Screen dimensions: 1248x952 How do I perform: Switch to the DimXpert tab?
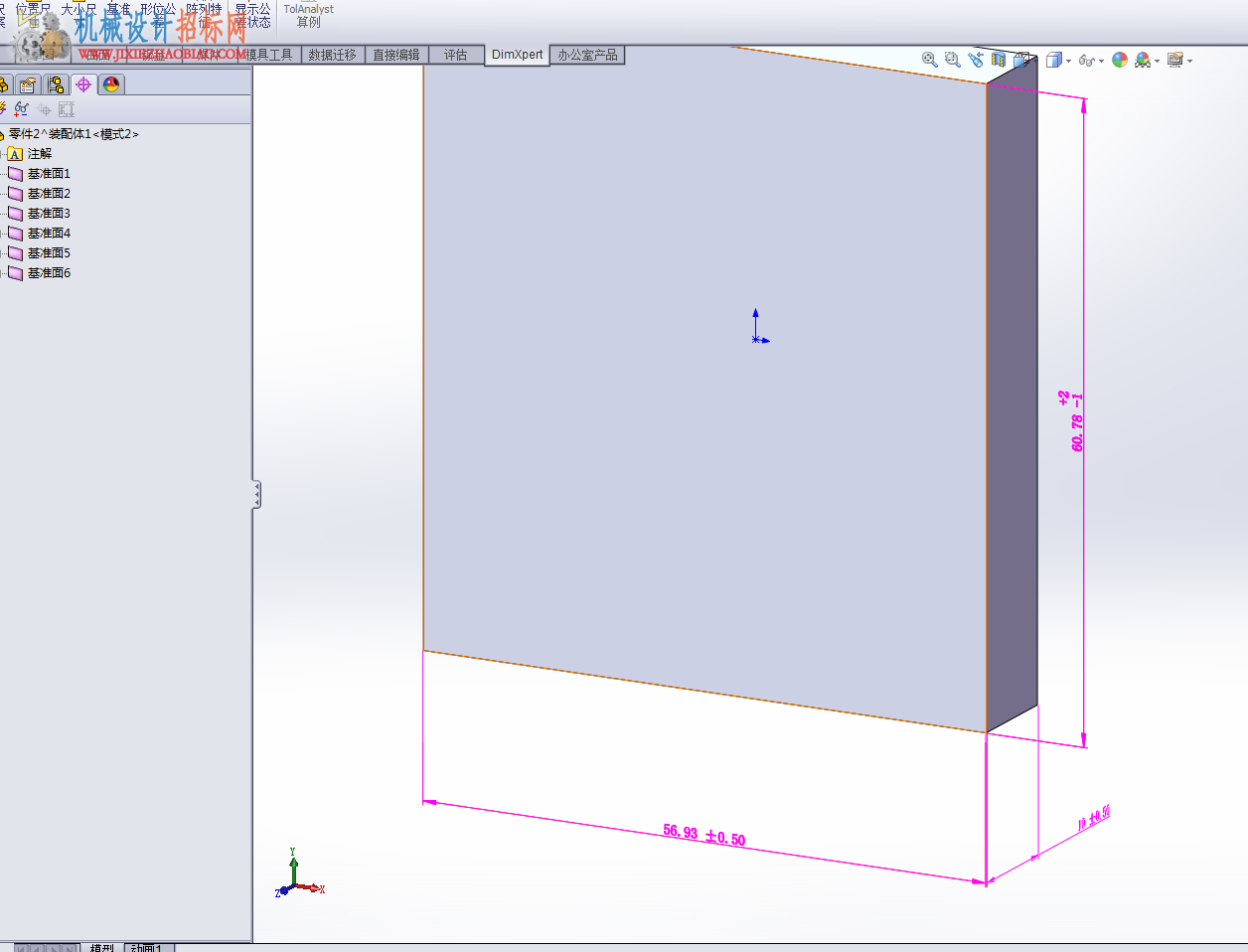tap(518, 55)
